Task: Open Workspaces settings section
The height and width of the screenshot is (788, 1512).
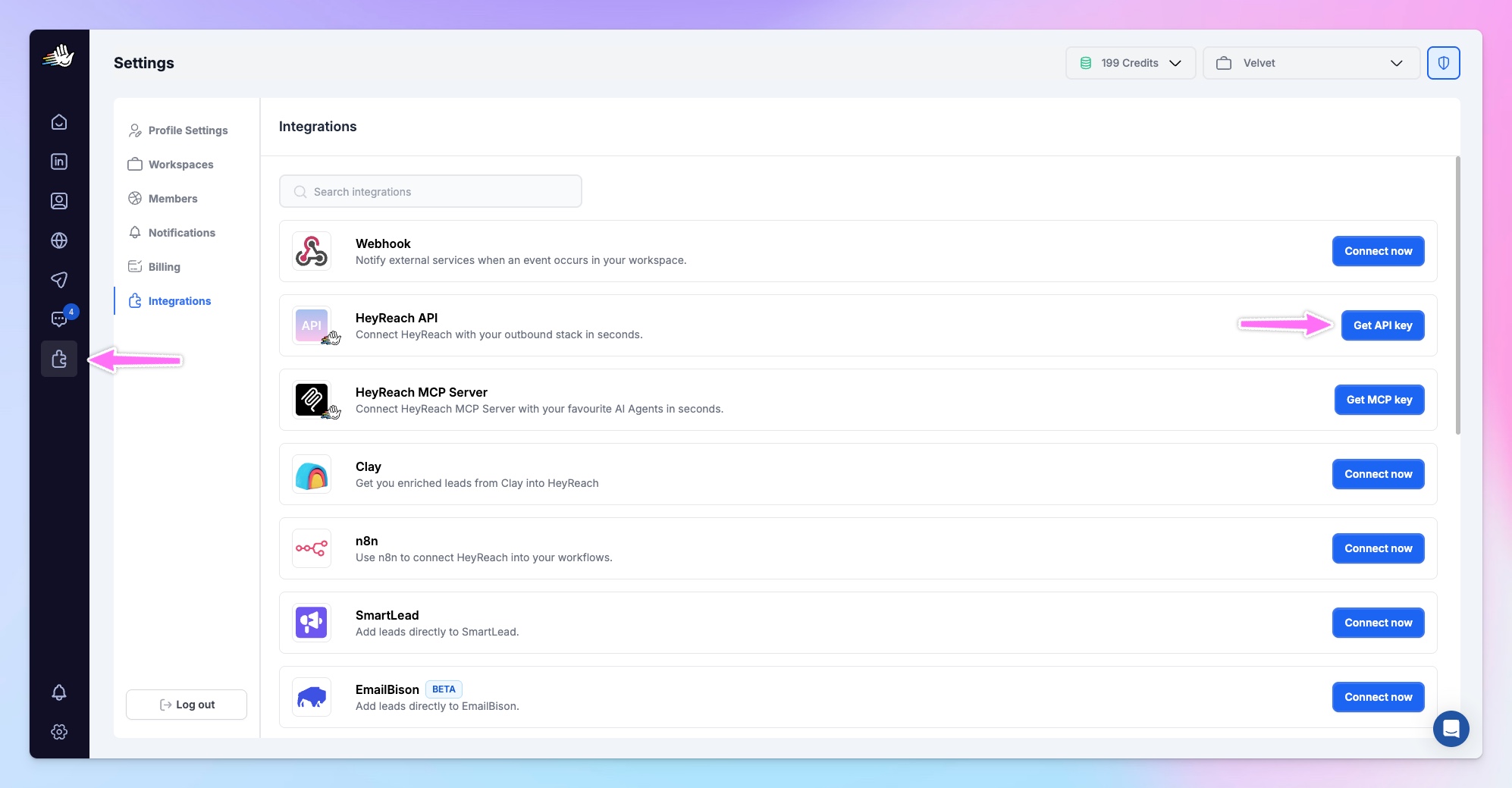Action: click(171, 165)
